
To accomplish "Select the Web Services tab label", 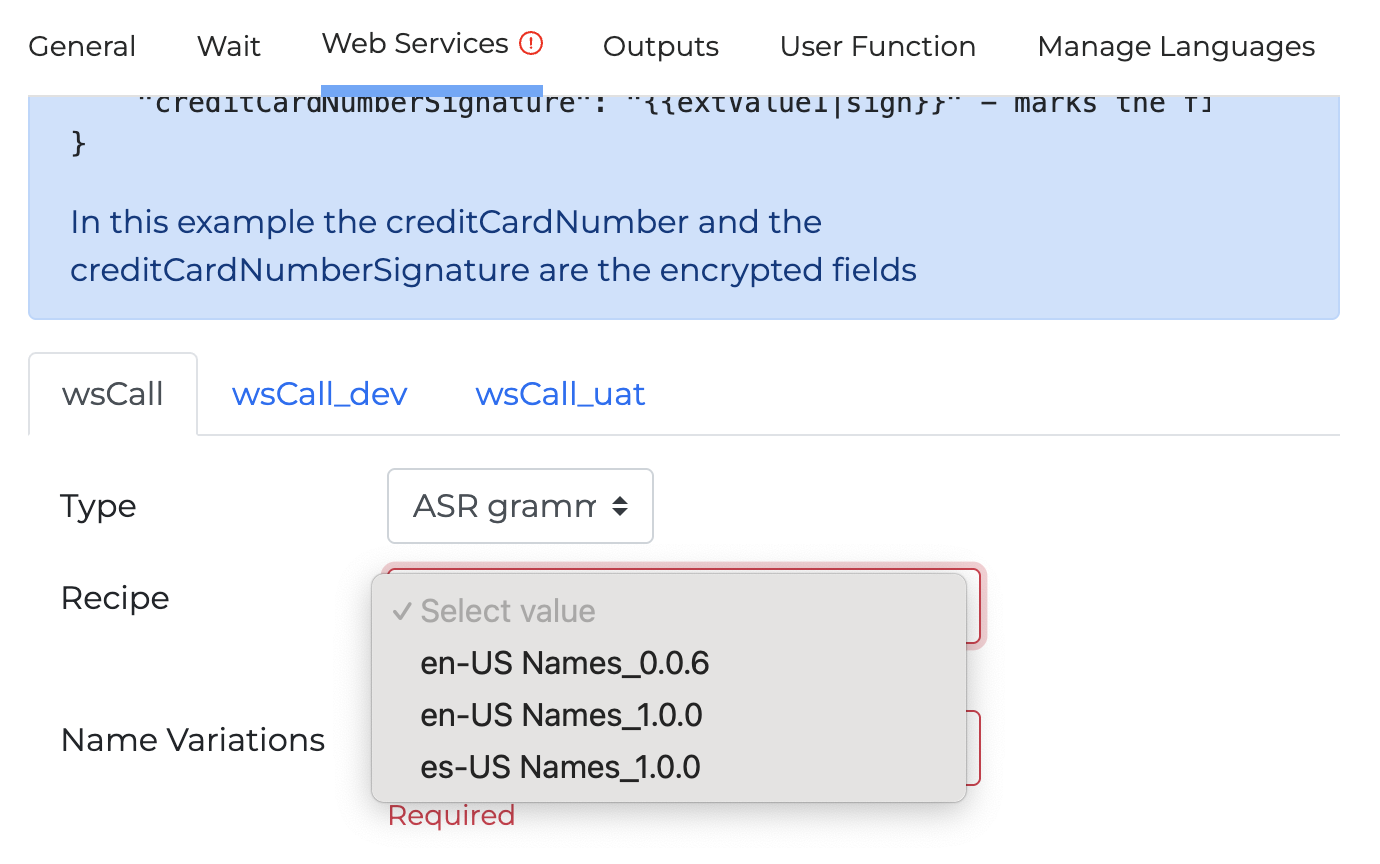I will point(415,44).
